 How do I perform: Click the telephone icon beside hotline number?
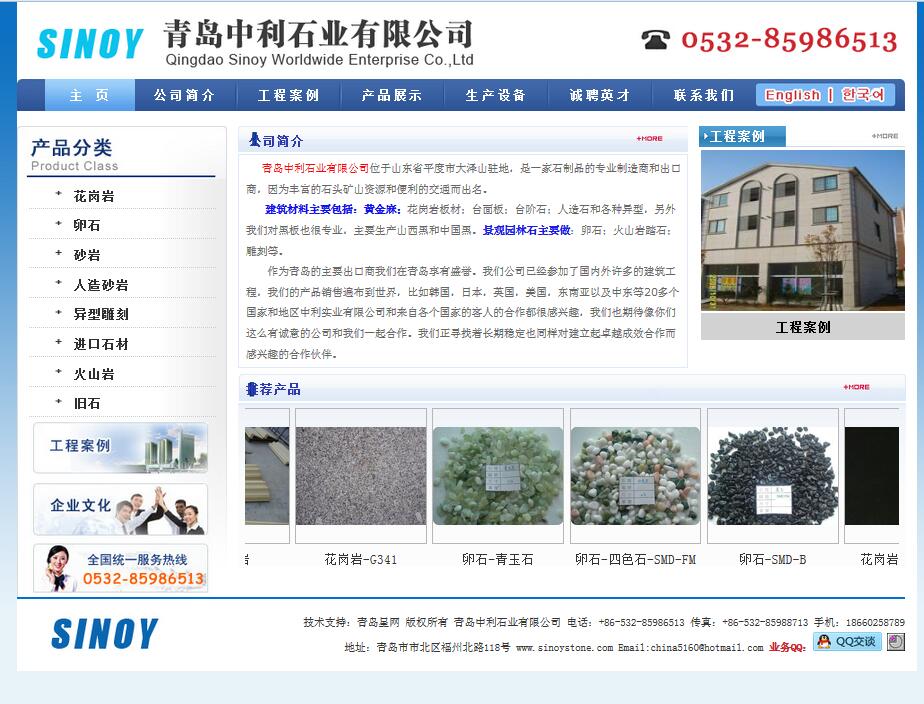coord(655,39)
